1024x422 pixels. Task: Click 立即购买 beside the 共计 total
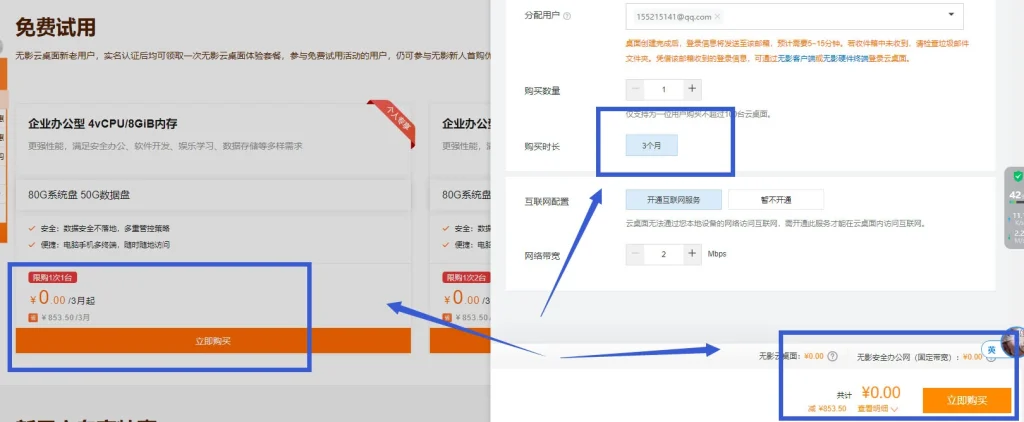[967, 400]
